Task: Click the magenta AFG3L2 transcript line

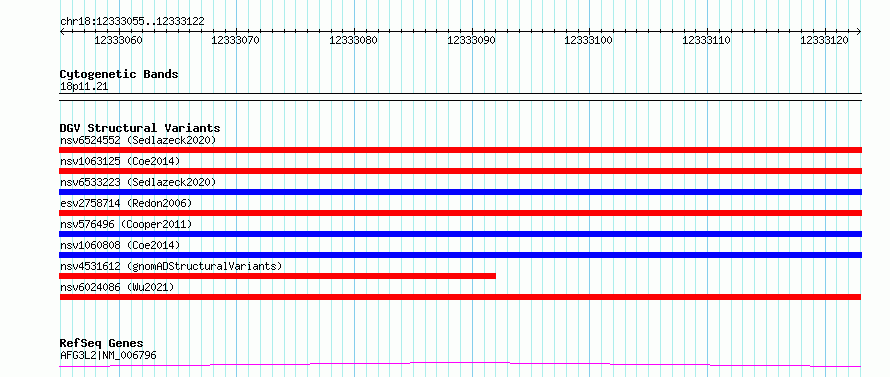Action: (460, 365)
